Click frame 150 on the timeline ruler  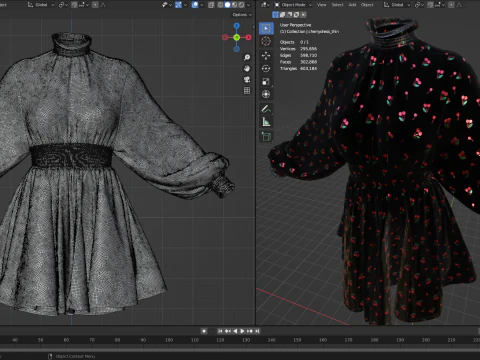[x=297, y=340]
